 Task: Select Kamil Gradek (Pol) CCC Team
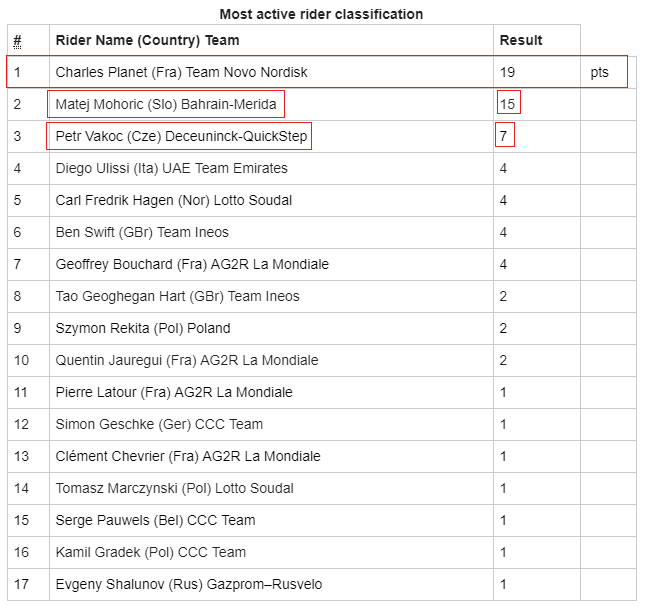151,552
